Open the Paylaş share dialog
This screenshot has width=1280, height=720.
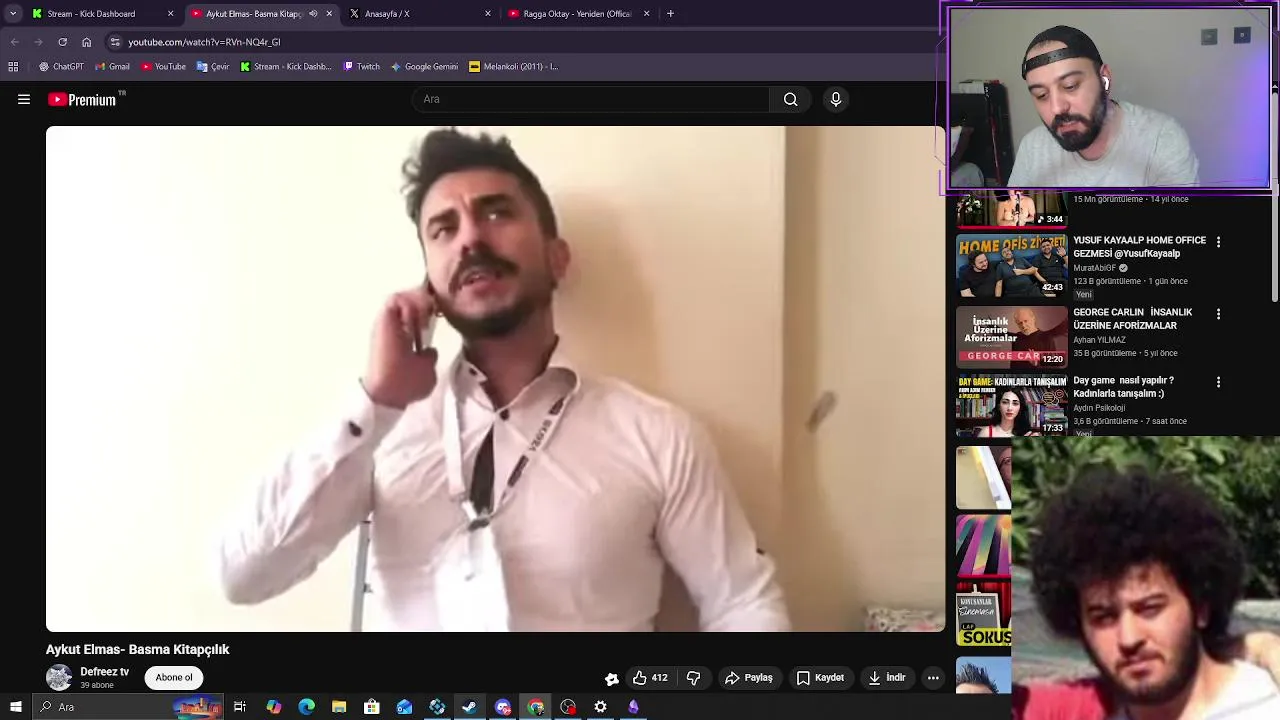tap(749, 678)
